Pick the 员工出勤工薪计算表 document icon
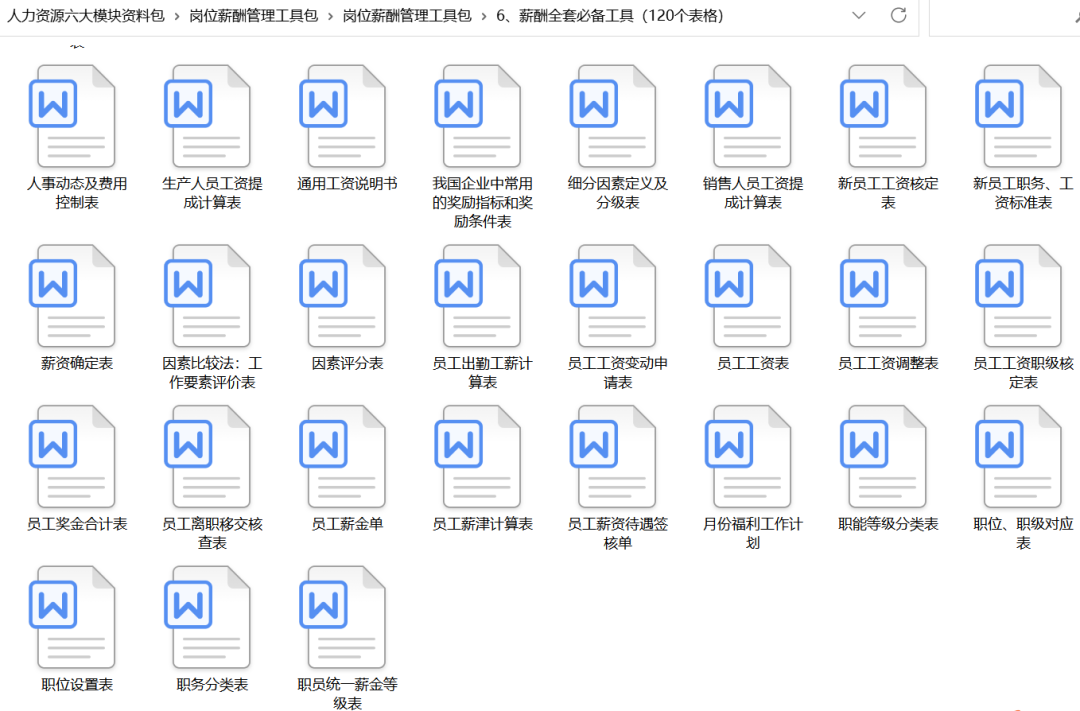The width and height of the screenshot is (1080, 711). tap(478, 296)
